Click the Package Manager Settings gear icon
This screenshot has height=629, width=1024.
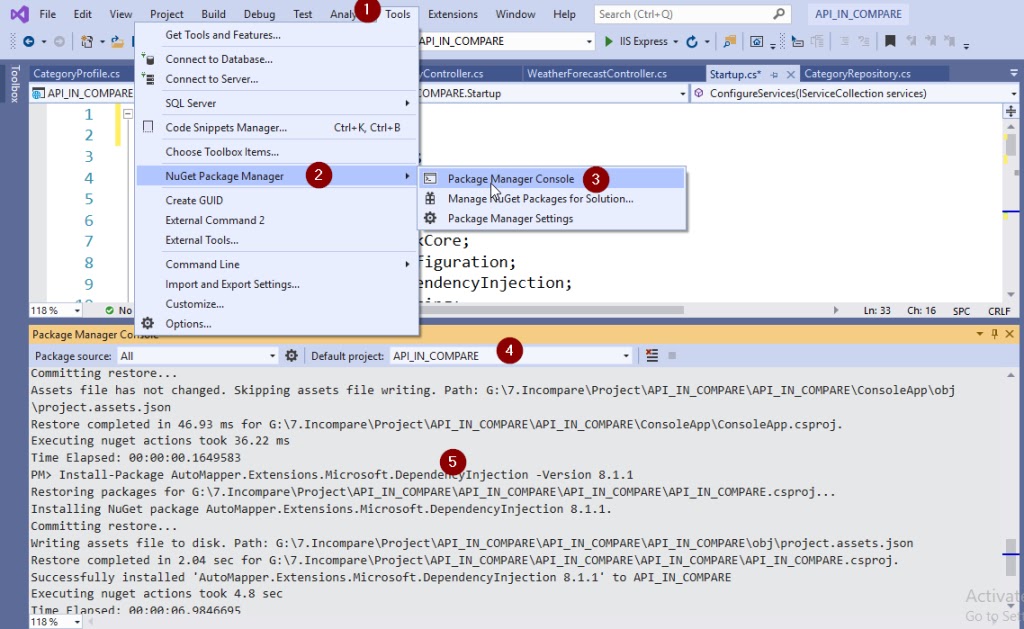pyautogui.click(x=430, y=218)
